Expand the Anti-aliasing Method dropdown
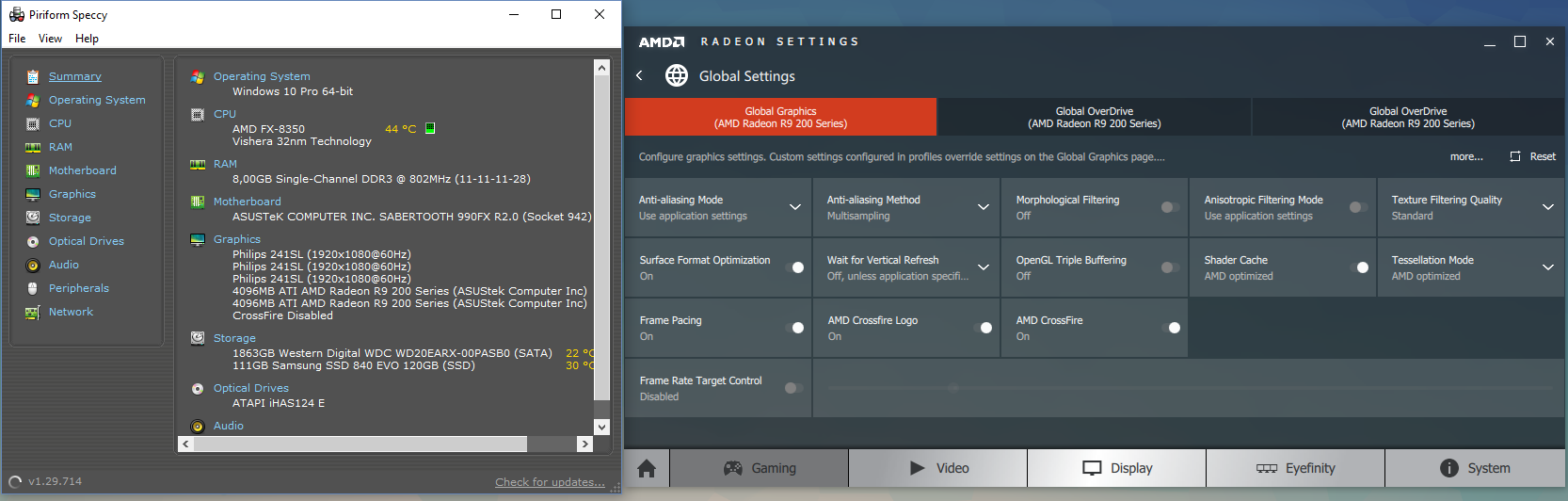 point(984,207)
